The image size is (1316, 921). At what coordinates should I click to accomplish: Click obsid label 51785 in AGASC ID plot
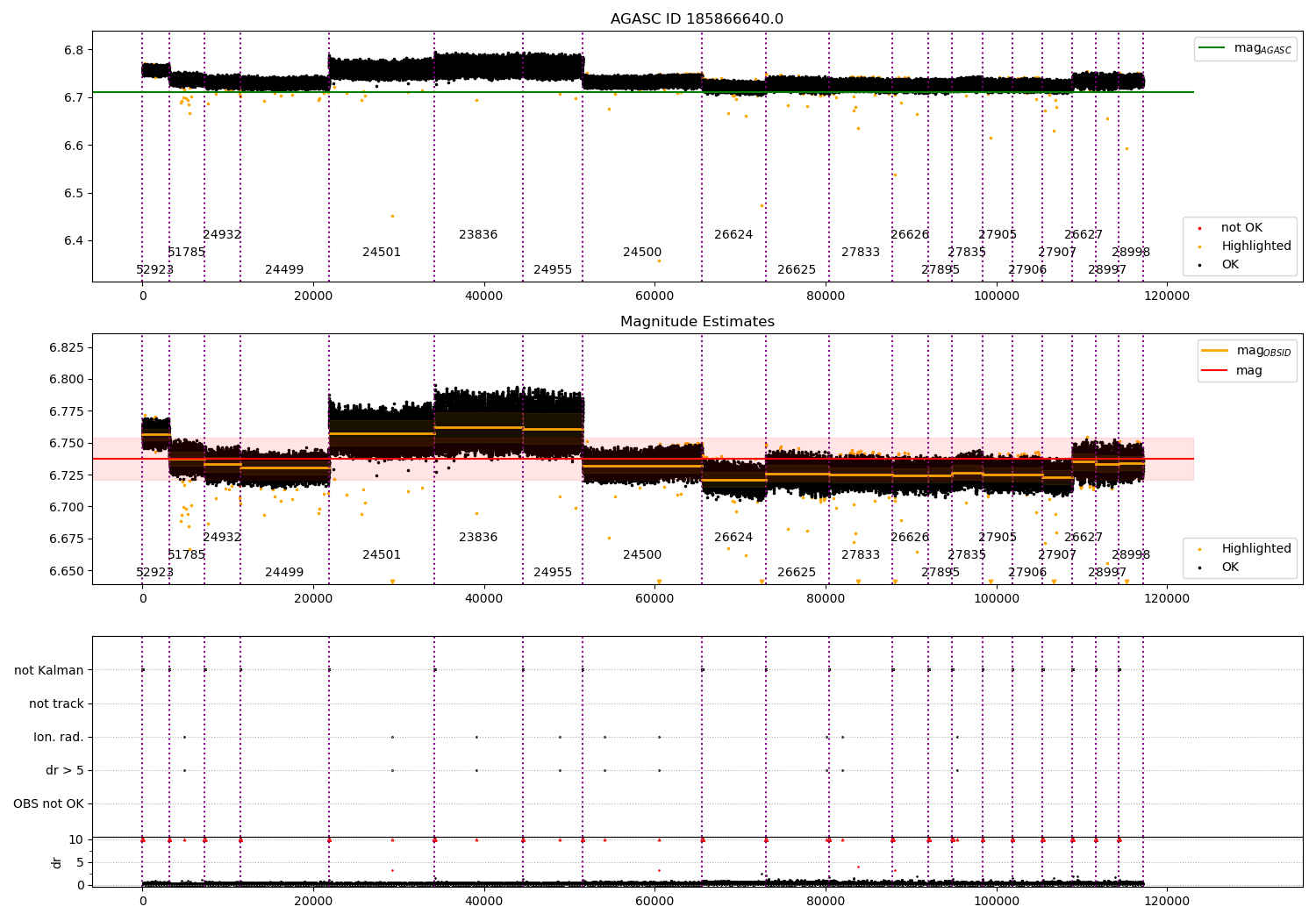point(186,253)
